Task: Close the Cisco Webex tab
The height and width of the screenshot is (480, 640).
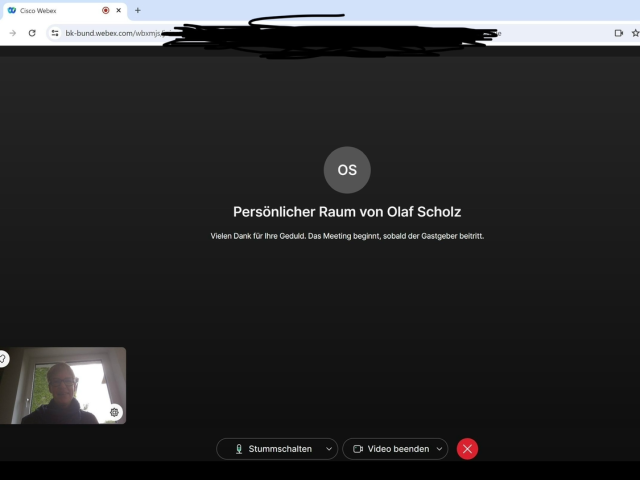Action: tap(119, 11)
